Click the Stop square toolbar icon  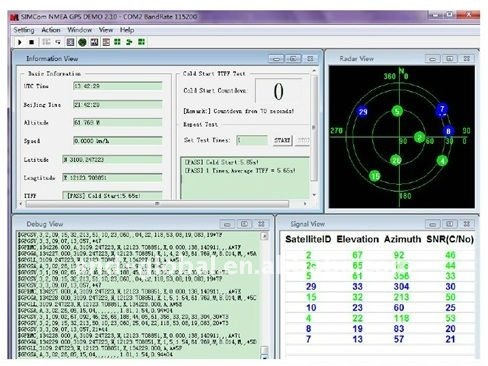pyautogui.click(x=31, y=42)
